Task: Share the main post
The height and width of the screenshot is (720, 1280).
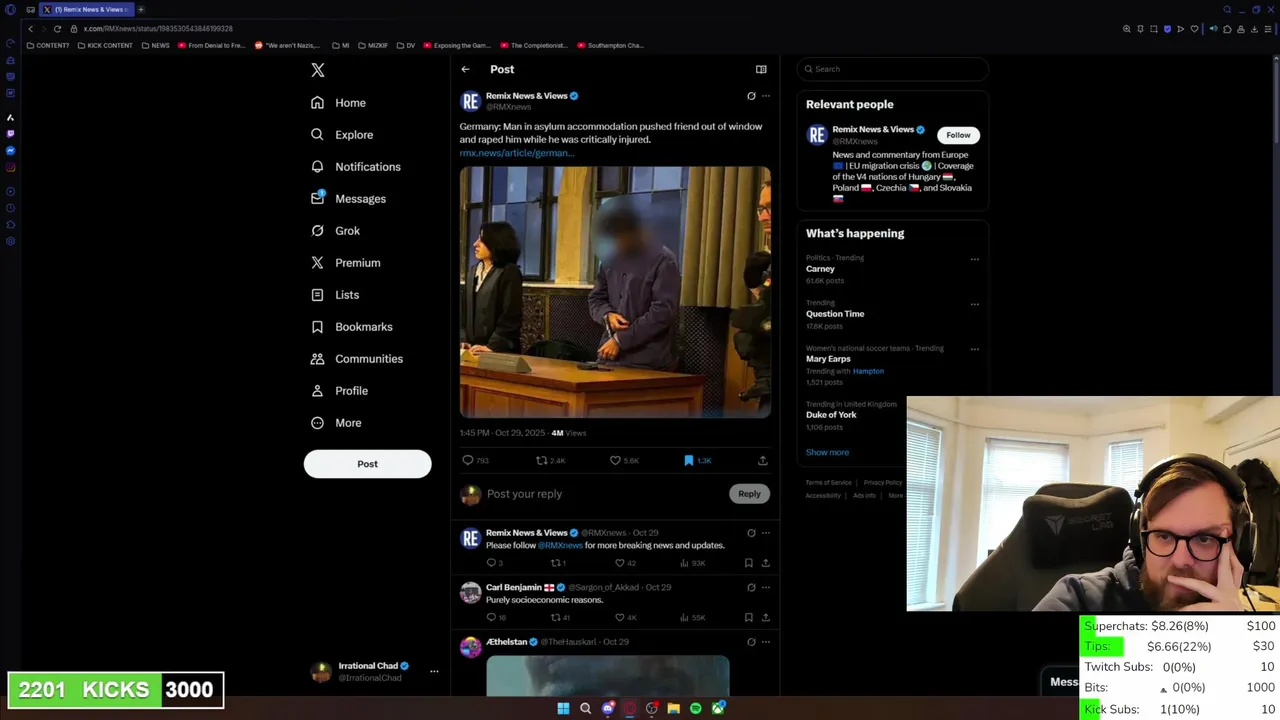Action: click(x=762, y=461)
